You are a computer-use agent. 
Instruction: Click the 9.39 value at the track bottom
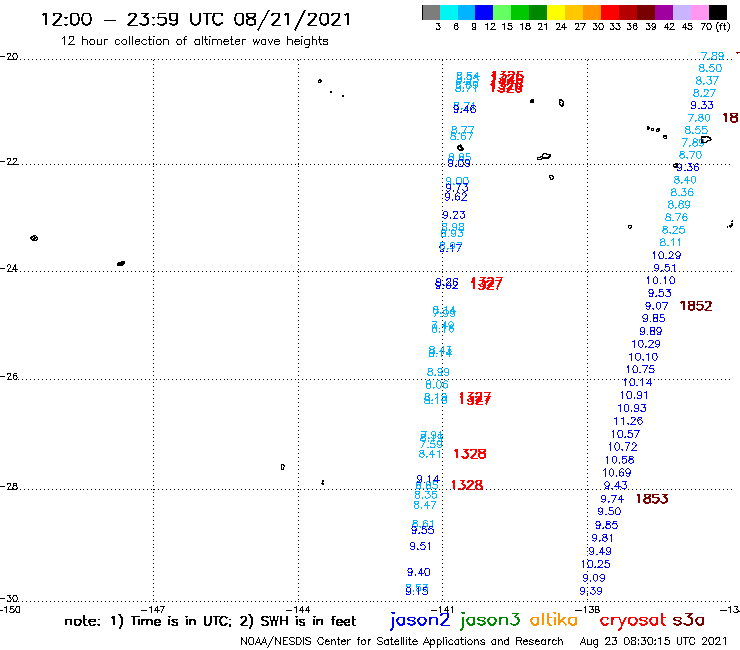click(x=591, y=591)
